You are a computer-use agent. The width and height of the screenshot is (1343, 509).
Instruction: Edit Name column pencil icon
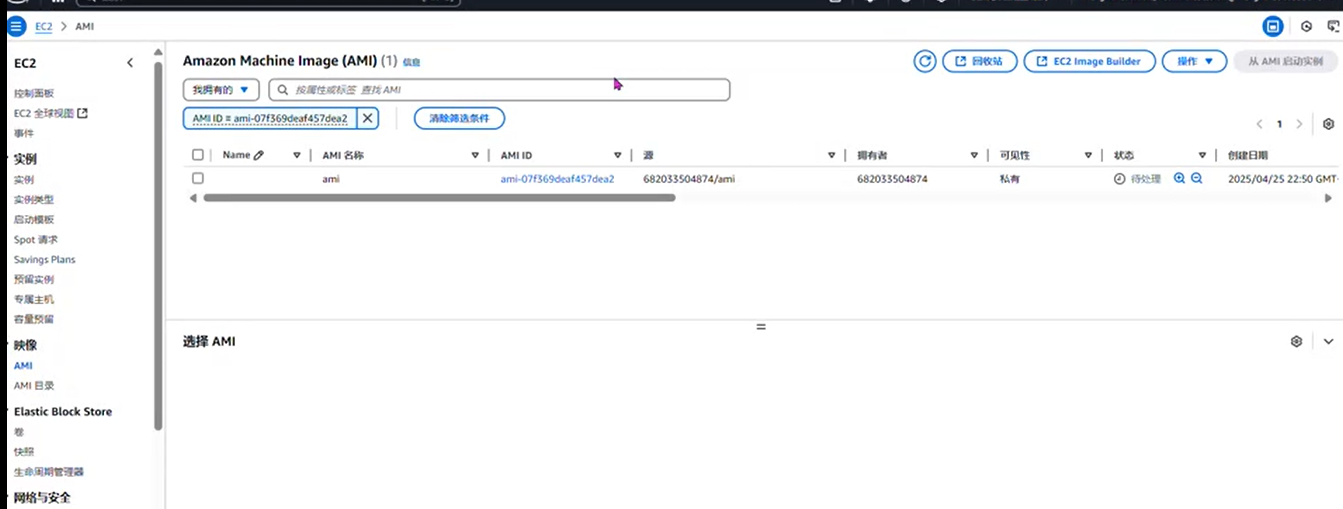tap(259, 155)
